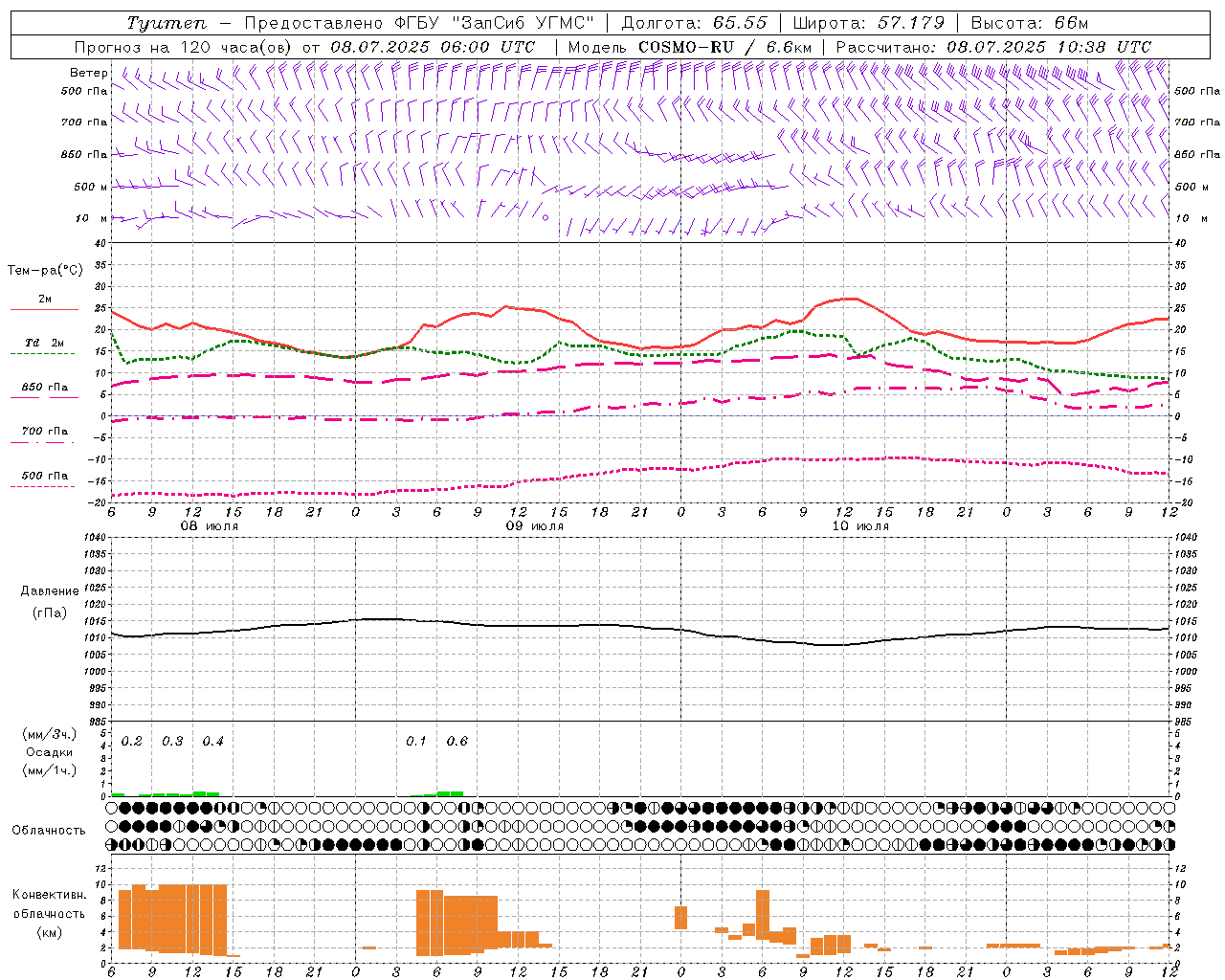Viewport: 1225px width, 980px height.
Task: Click the 3-hour precipitation value "0.2"
Action: pyautogui.click(x=132, y=742)
